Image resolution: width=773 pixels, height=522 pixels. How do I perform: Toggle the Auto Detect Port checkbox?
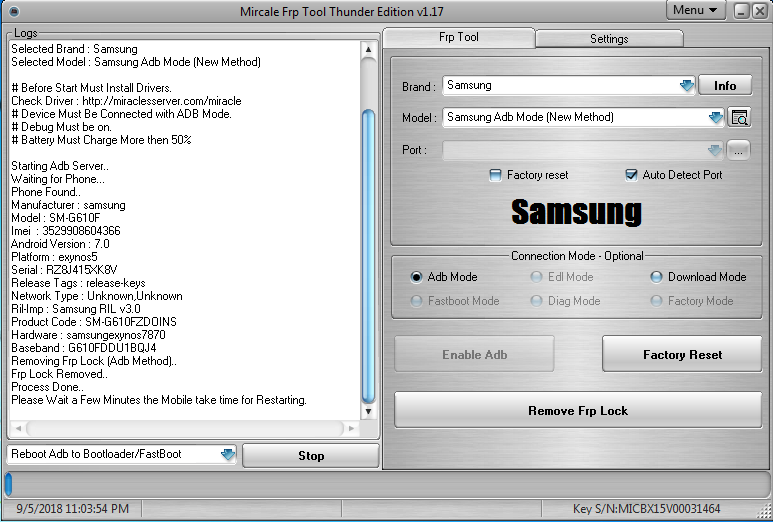631,175
